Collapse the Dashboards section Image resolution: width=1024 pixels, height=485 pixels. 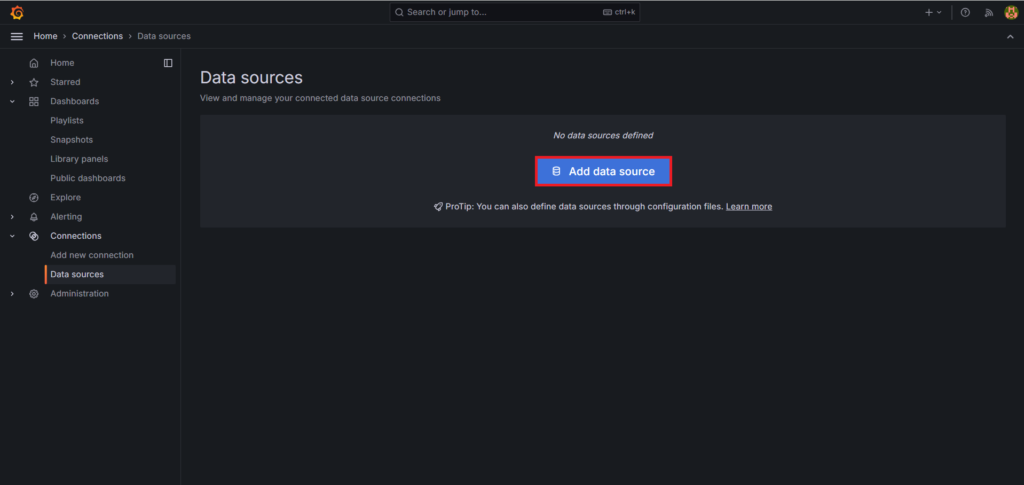click(x=12, y=102)
